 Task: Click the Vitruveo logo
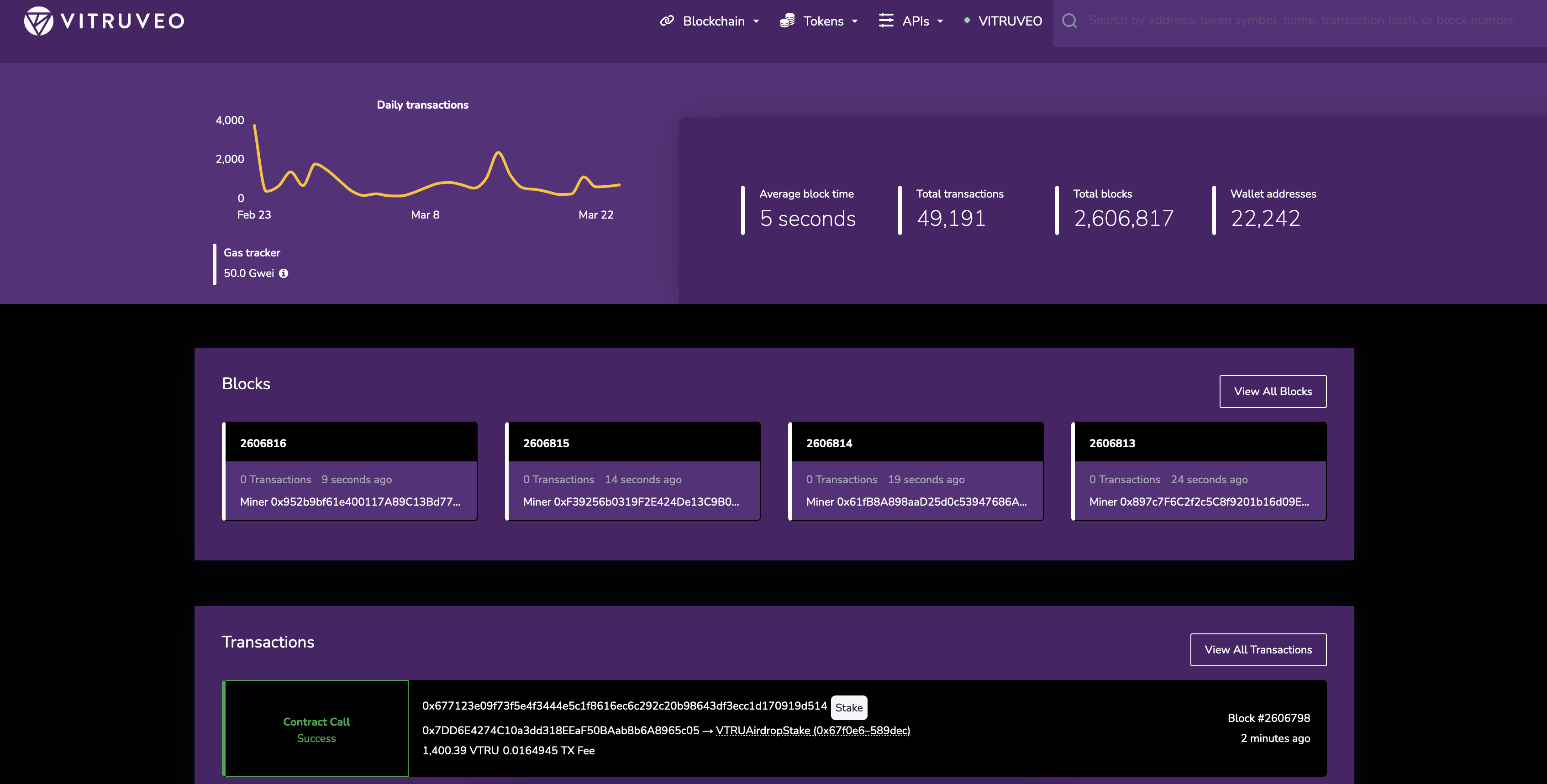coord(105,21)
